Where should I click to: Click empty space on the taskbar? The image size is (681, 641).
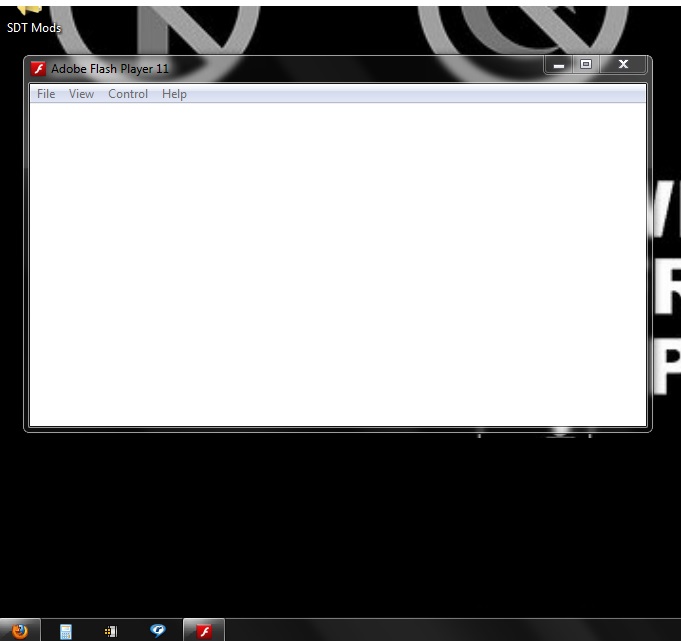pos(450,631)
